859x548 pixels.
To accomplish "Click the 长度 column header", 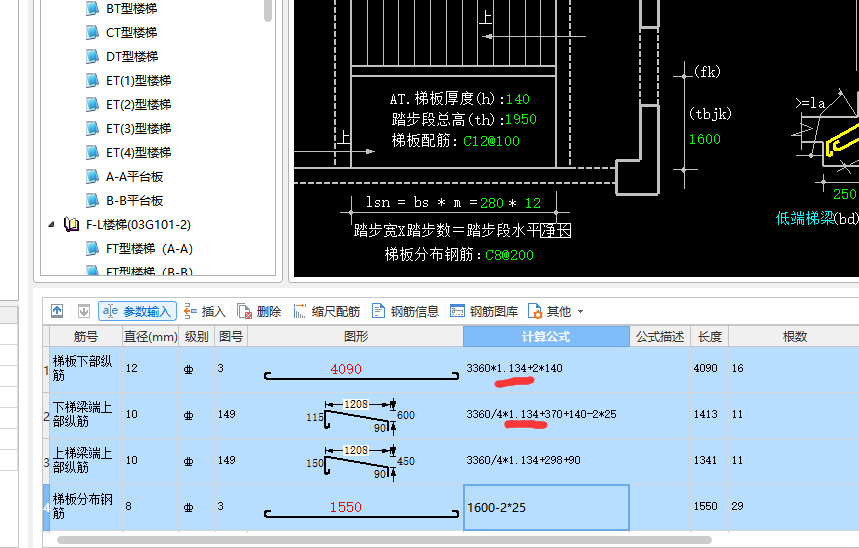I will click(709, 336).
